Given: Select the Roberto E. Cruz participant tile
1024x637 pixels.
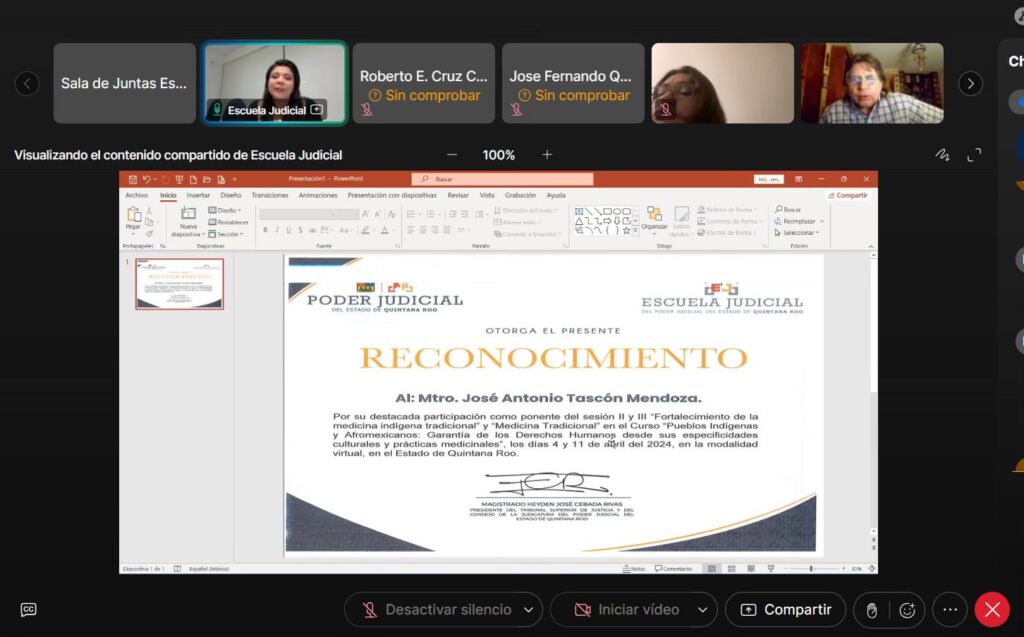Looking at the screenshot, I should click(424, 83).
